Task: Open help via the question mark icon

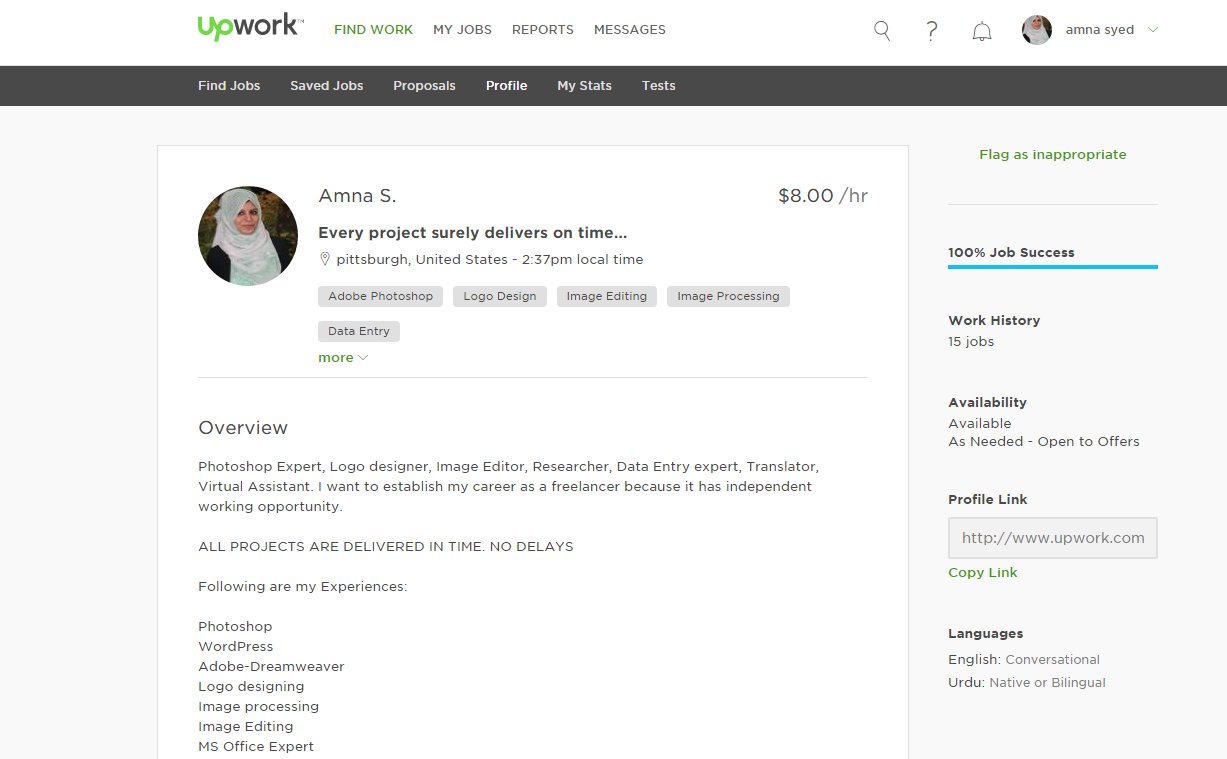Action: click(x=932, y=30)
